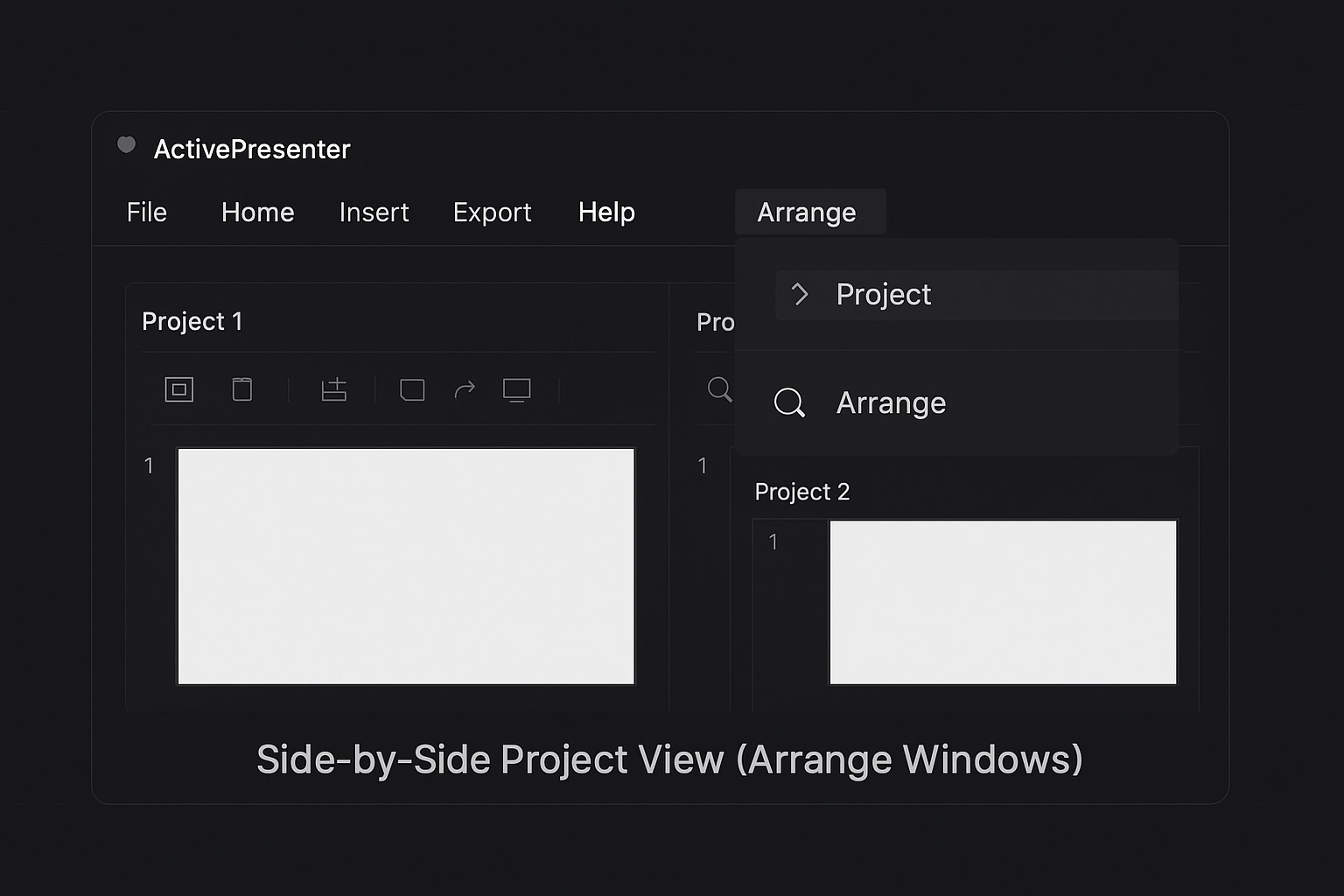Viewport: 1344px width, 896px height.
Task: Select the slide thumbnail under Project 2
Action: (1003, 602)
